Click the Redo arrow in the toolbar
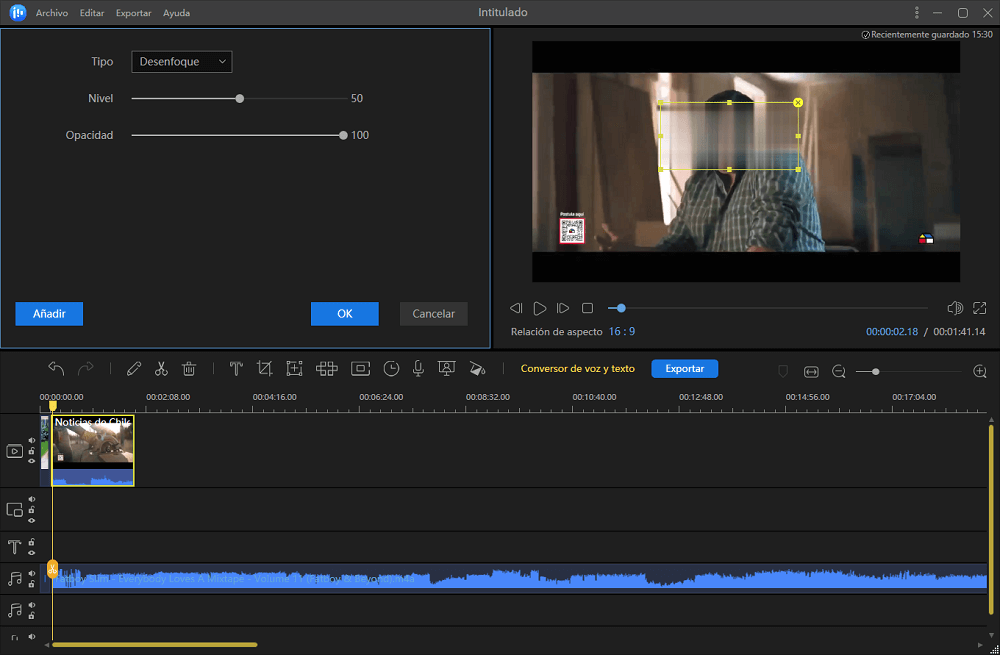The image size is (1000, 655). coord(85,369)
